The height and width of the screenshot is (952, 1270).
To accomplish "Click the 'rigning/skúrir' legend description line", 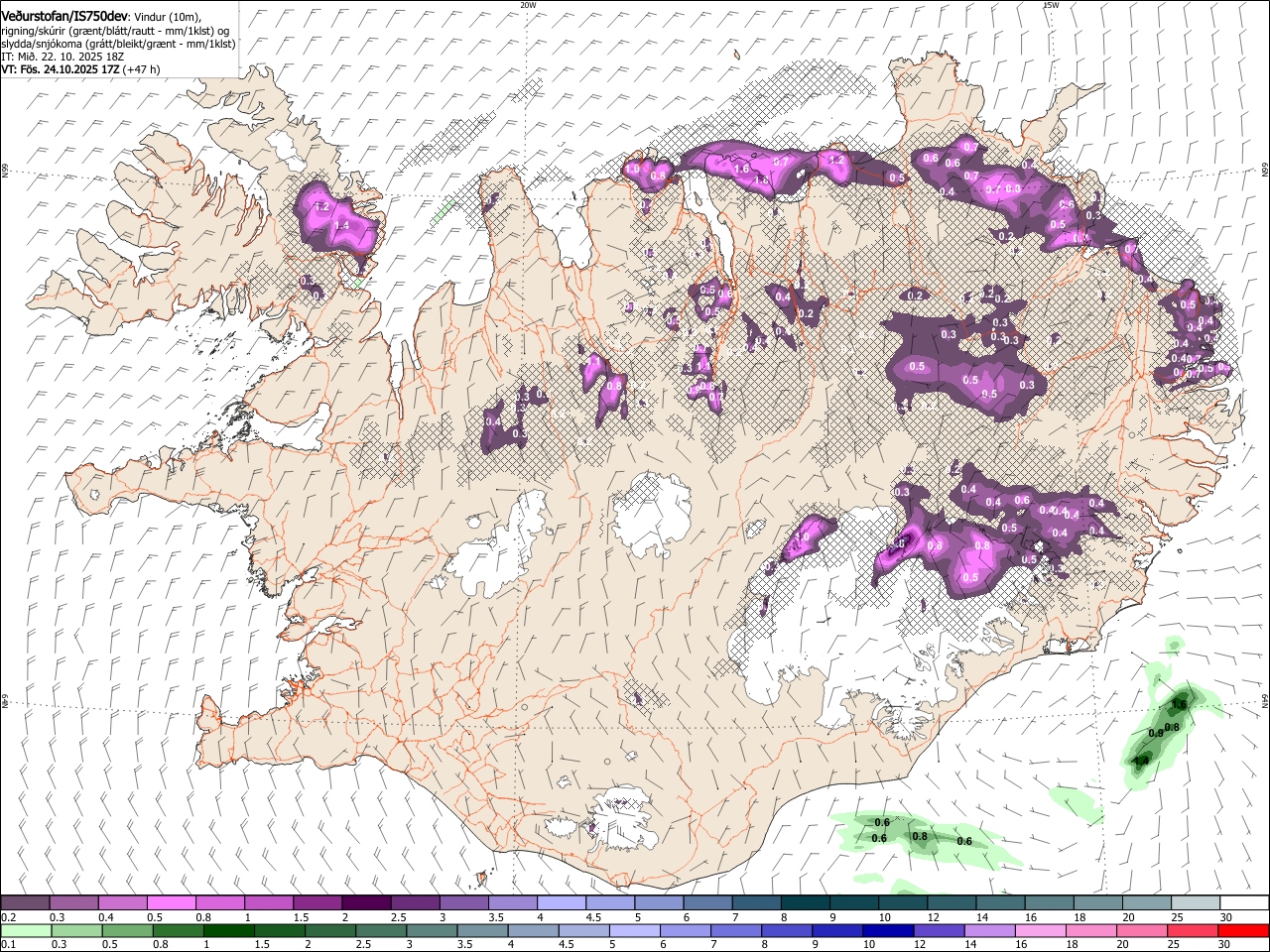I will [x=115, y=30].
